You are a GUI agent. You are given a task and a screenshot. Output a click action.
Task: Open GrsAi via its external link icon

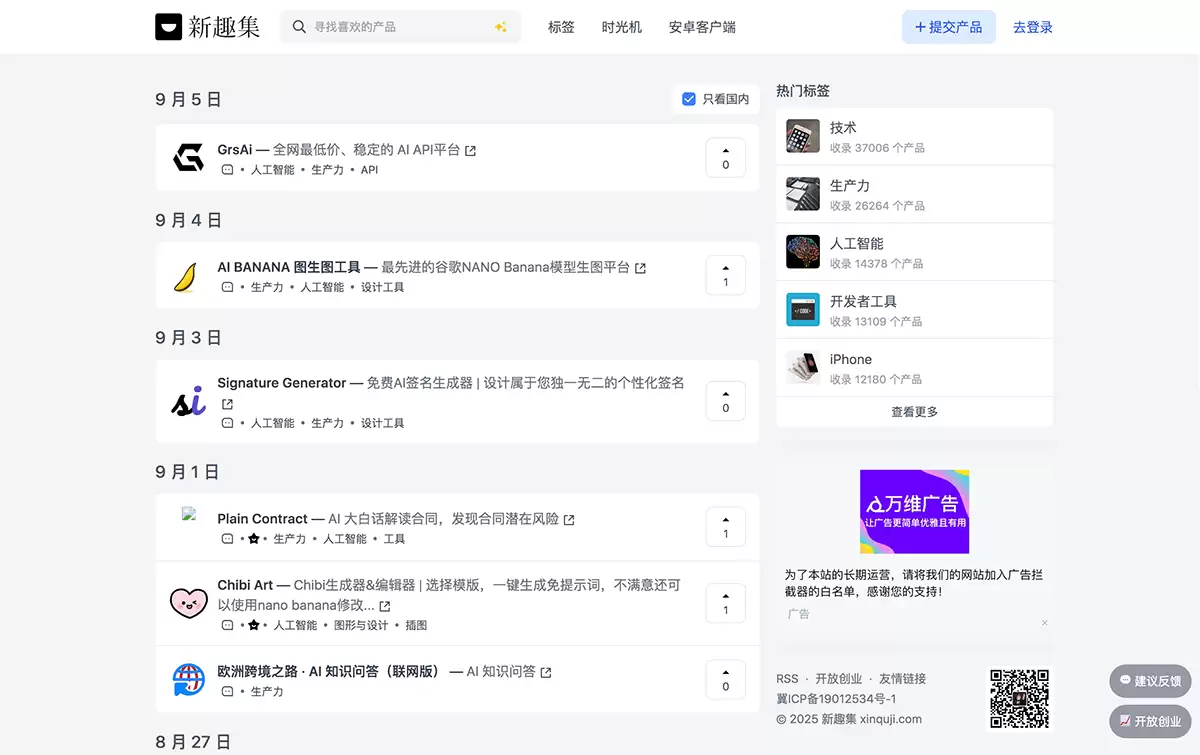471,150
